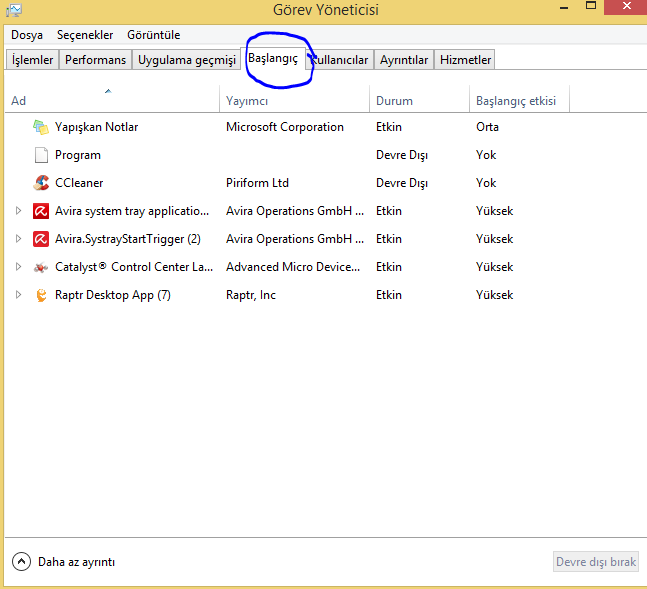Click Yok impact value of CCleaner
Screen dimensions: 647x589
pyautogui.click(x=486, y=183)
